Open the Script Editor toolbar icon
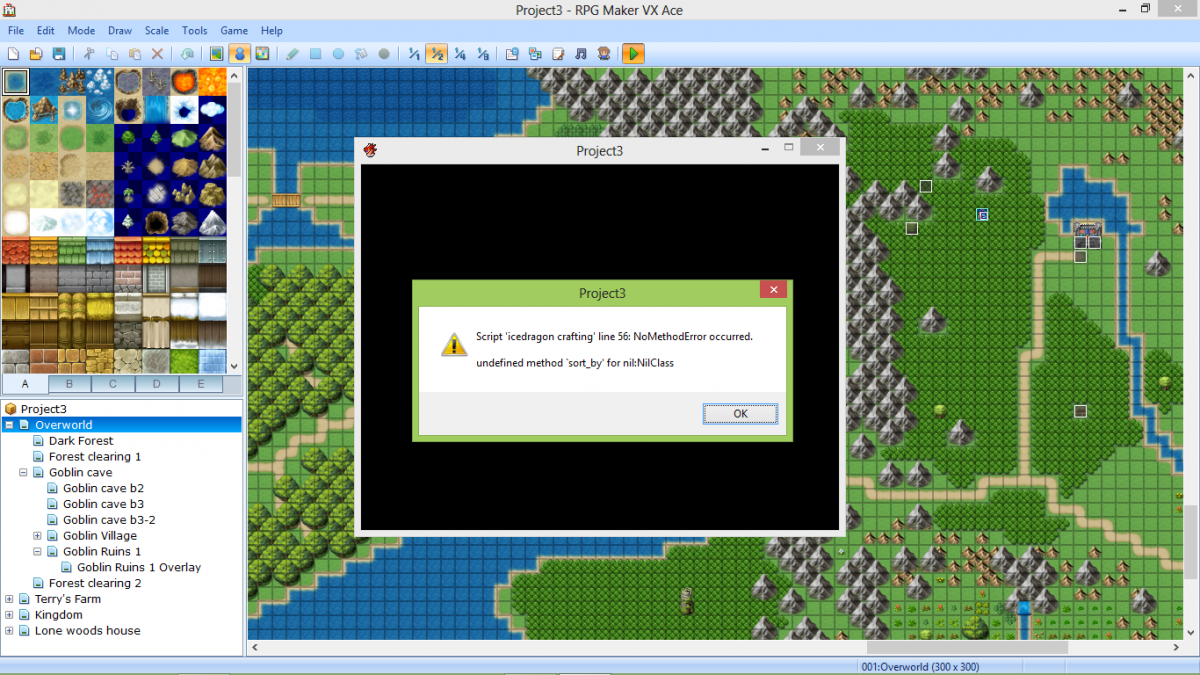Screen dimensions: 1200x675 coord(558,54)
